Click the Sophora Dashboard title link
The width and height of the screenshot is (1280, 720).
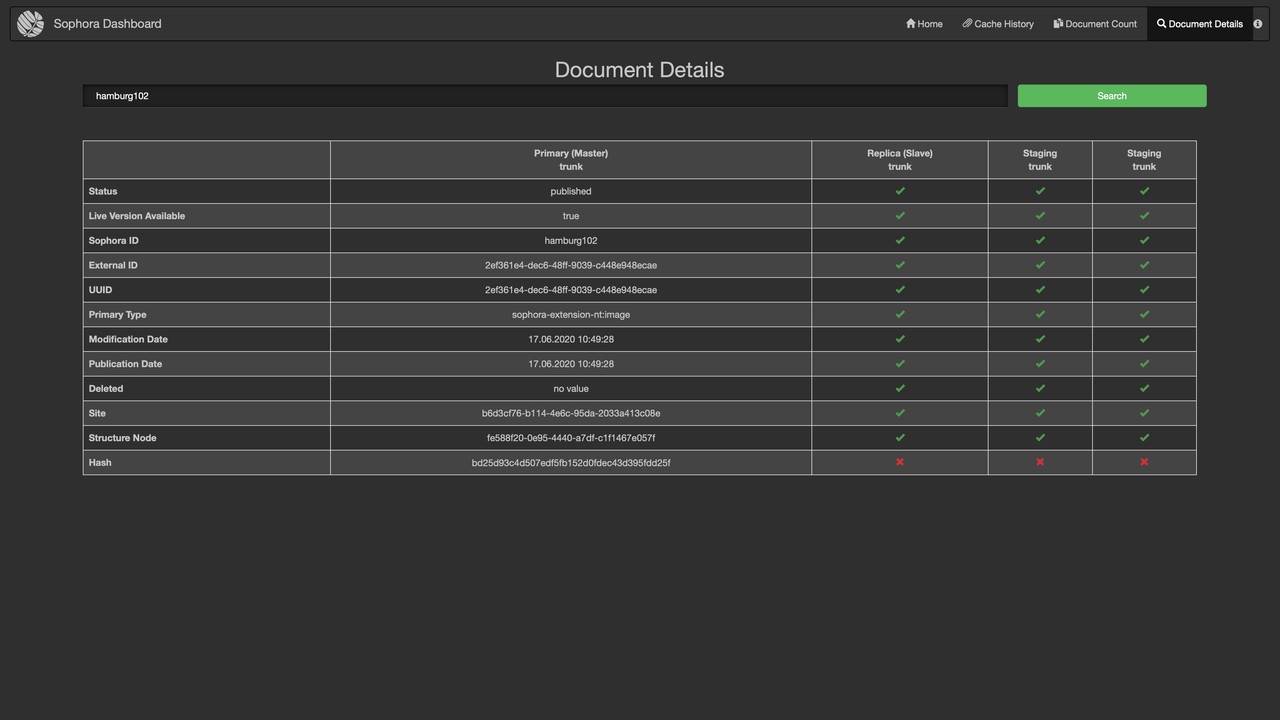[107, 23]
